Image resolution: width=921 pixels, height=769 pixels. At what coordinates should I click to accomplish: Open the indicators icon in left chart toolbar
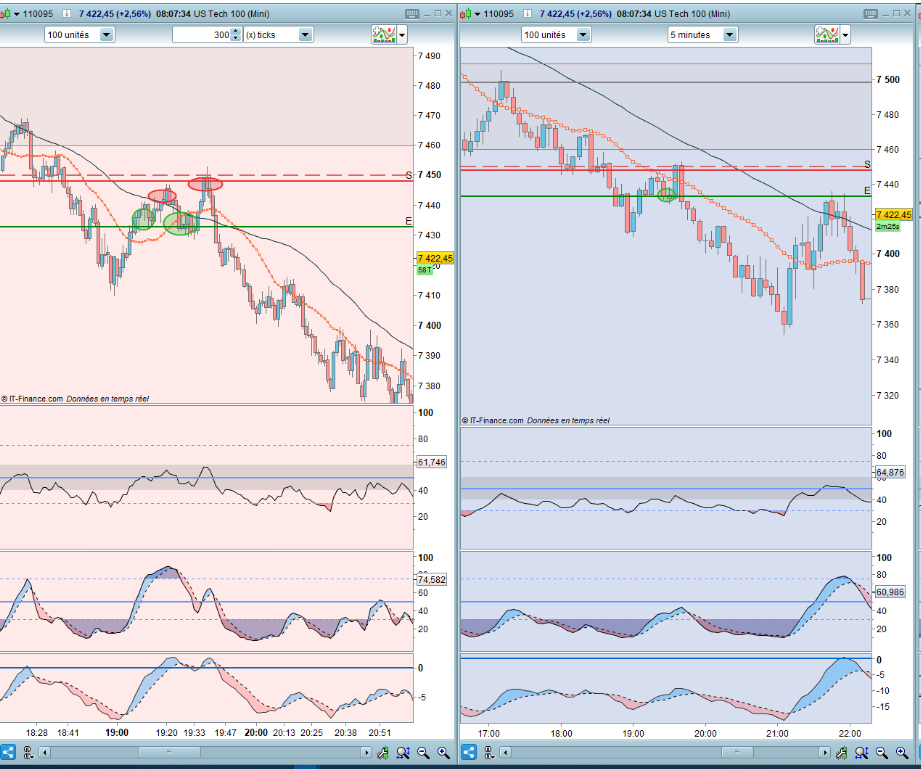pyautogui.click(x=384, y=35)
